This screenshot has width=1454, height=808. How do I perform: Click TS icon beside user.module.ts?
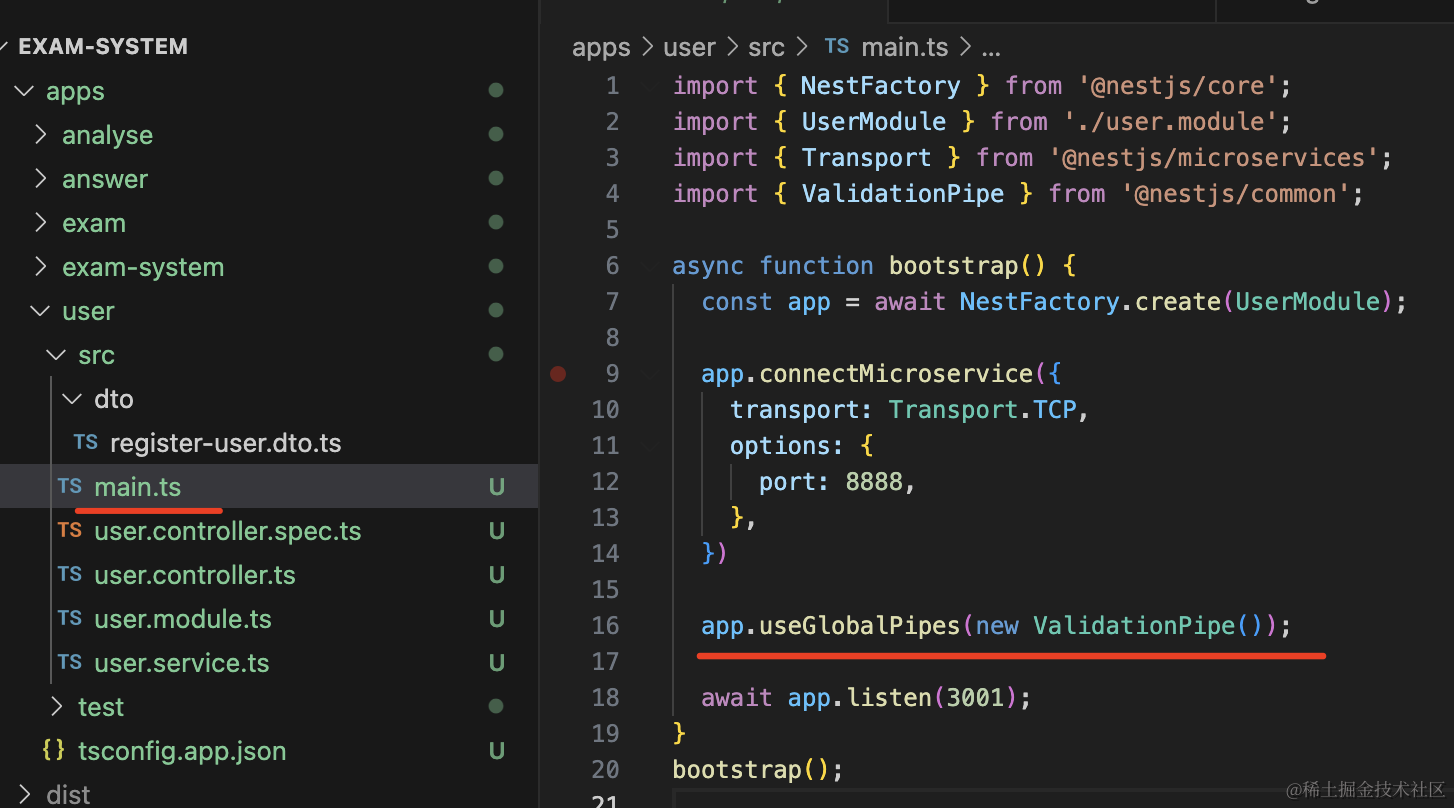[69, 619]
